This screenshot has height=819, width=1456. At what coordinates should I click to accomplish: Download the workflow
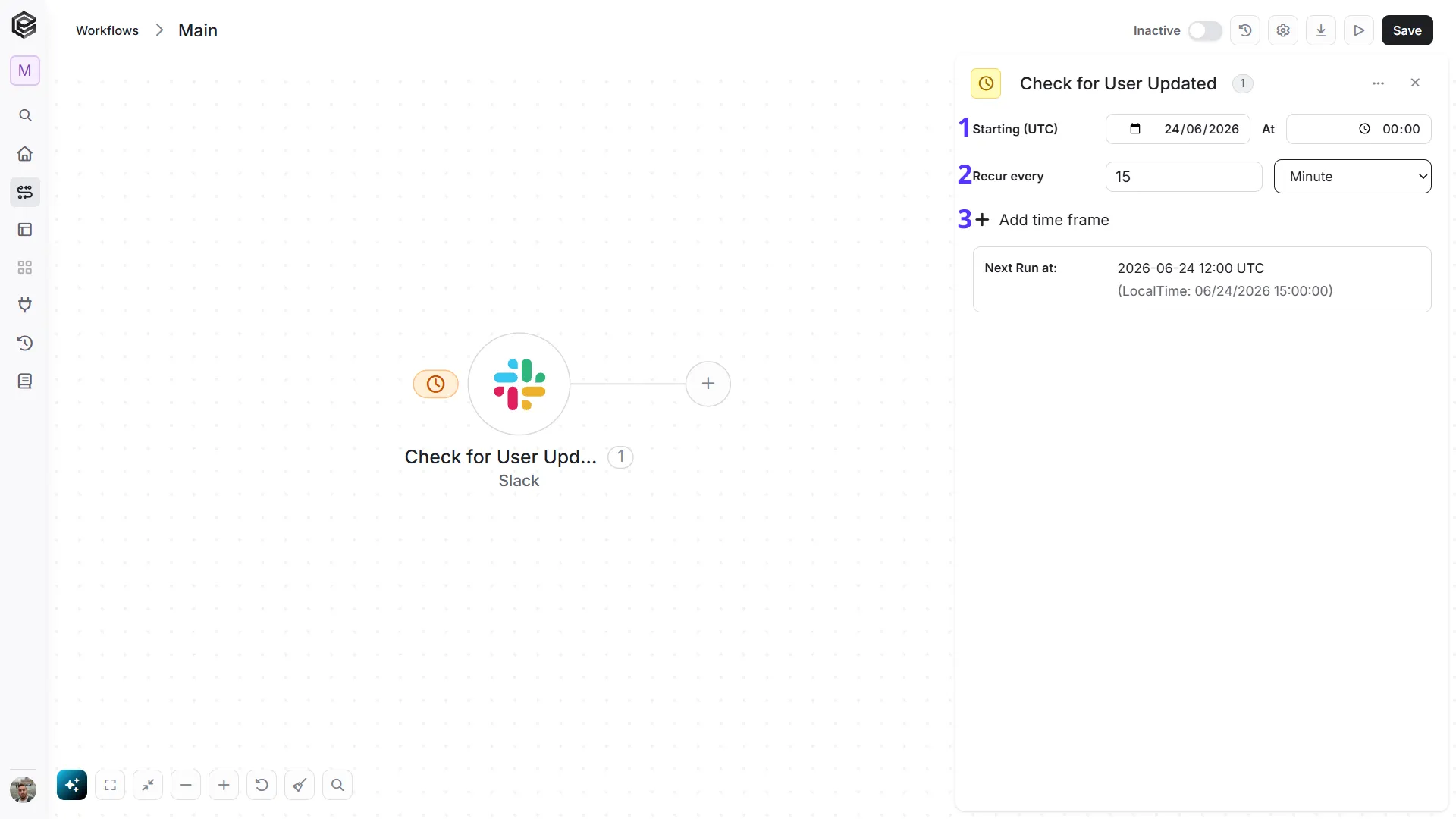pyautogui.click(x=1321, y=30)
